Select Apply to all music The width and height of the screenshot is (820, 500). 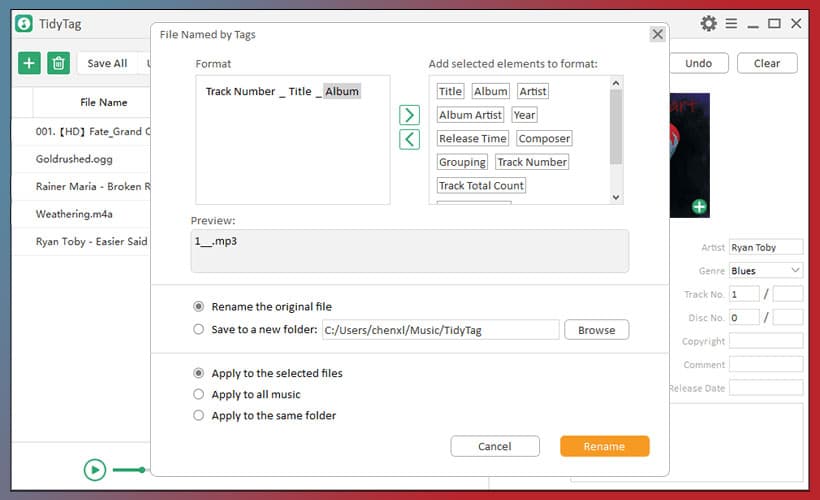pyautogui.click(x=198, y=394)
